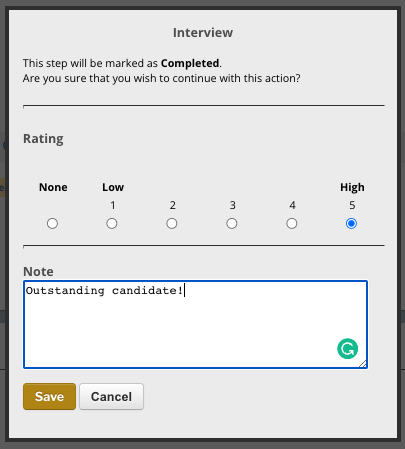This screenshot has width=405, height=449.
Task: Set rating to 4 radio button
Action: pos(292,223)
